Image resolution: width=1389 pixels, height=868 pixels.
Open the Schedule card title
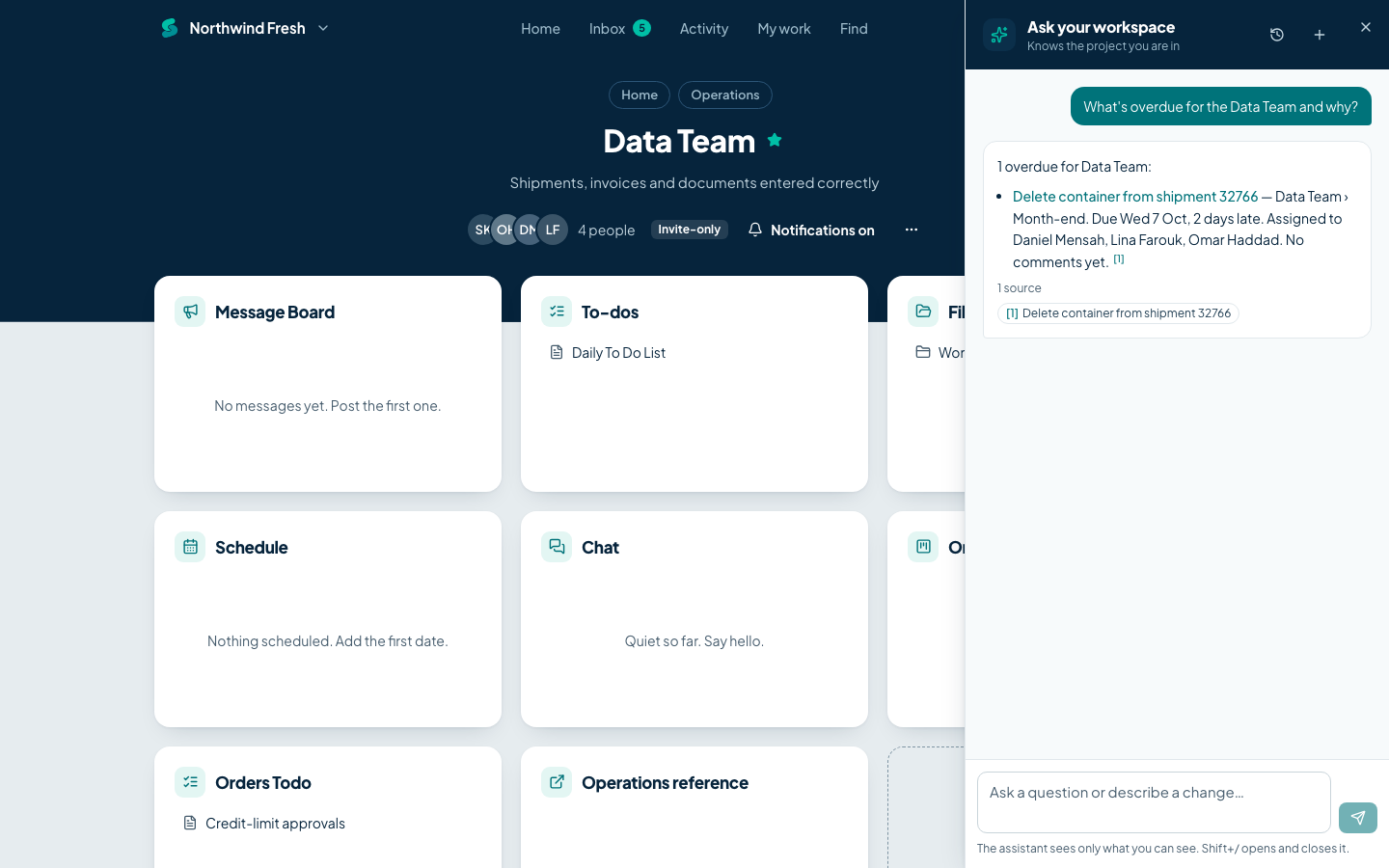(252, 548)
